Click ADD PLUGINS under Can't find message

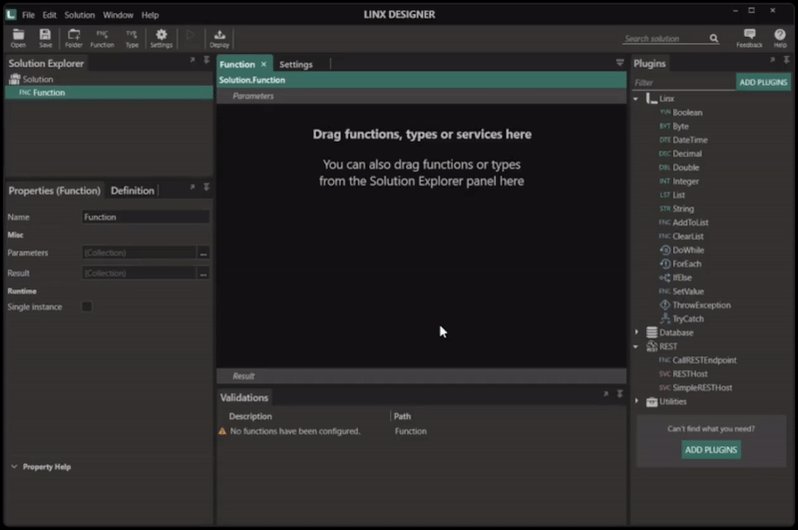coord(711,450)
